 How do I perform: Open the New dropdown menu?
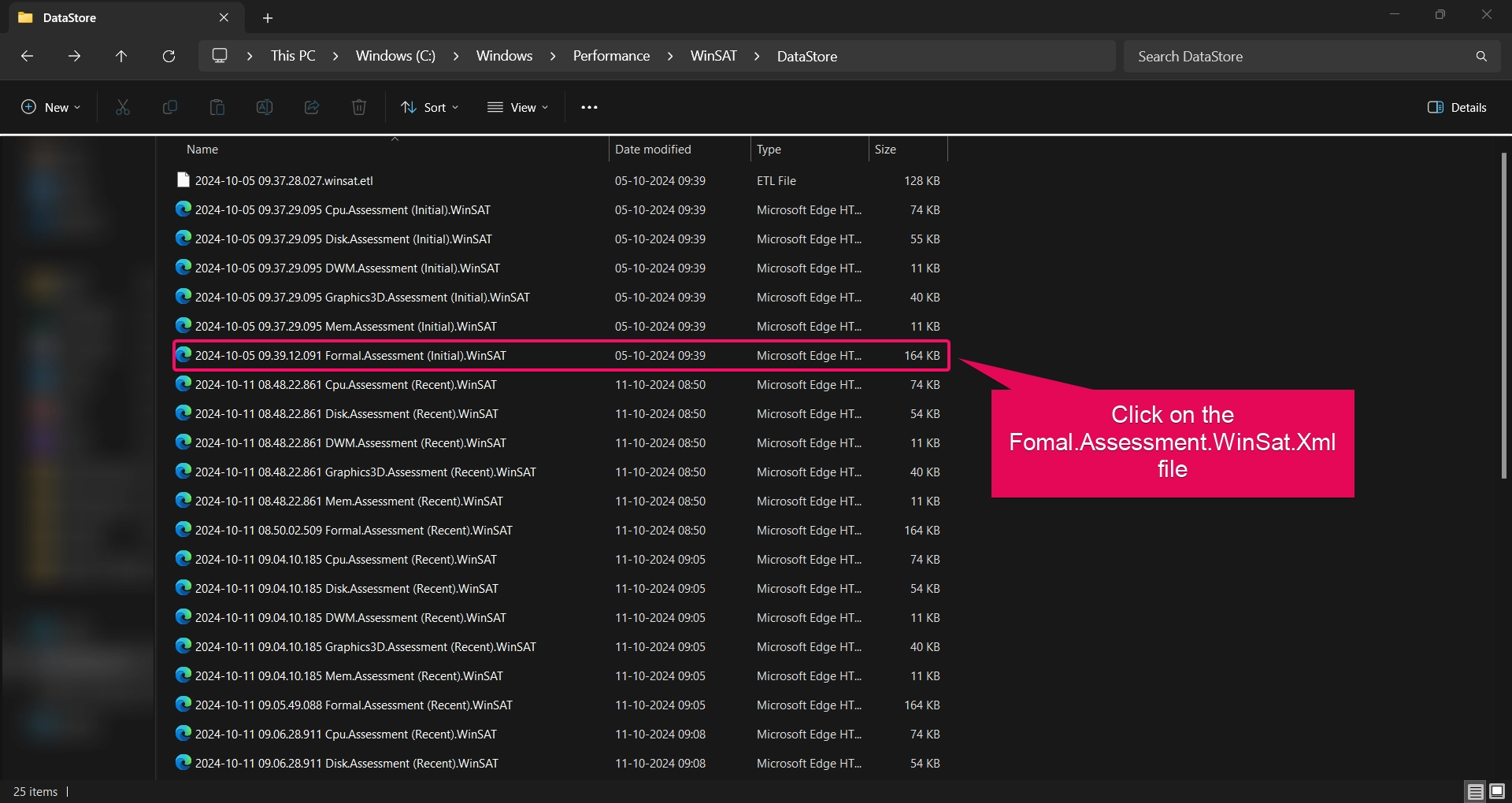click(50, 107)
